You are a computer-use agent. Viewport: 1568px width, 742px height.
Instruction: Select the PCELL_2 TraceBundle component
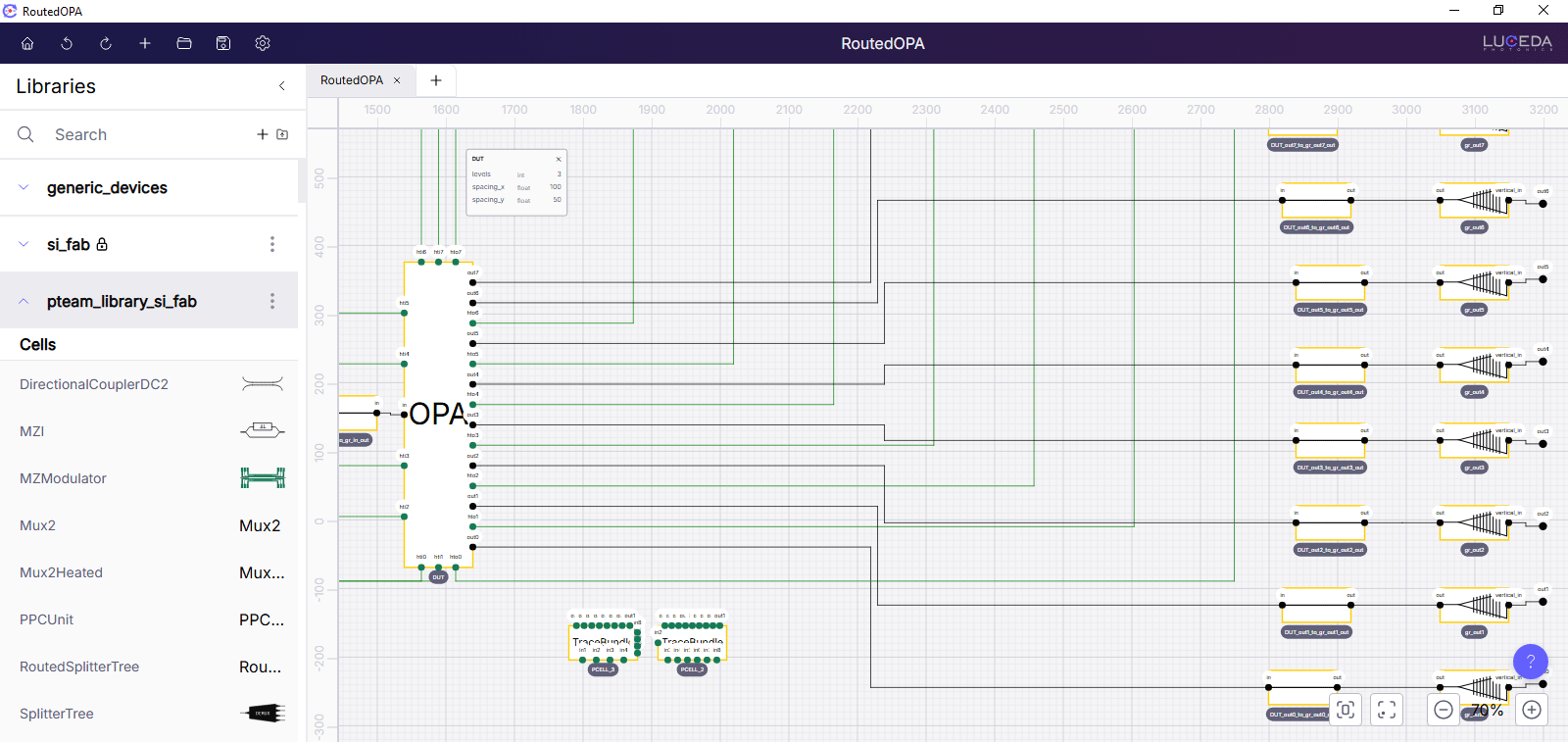pos(693,642)
